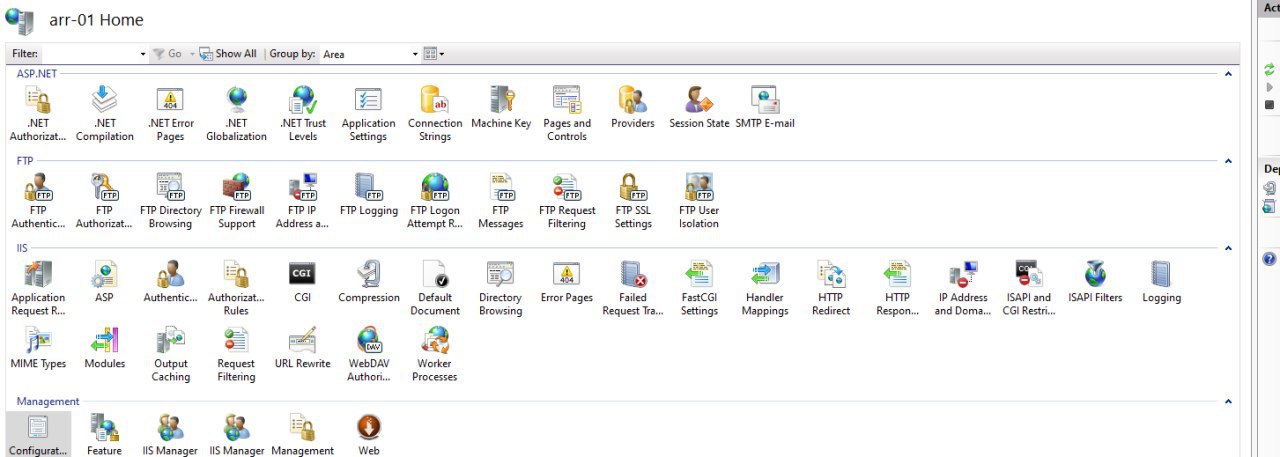The width and height of the screenshot is (1280, 457).
Task: Open FTP User Isolation feature
Action: 699,201
